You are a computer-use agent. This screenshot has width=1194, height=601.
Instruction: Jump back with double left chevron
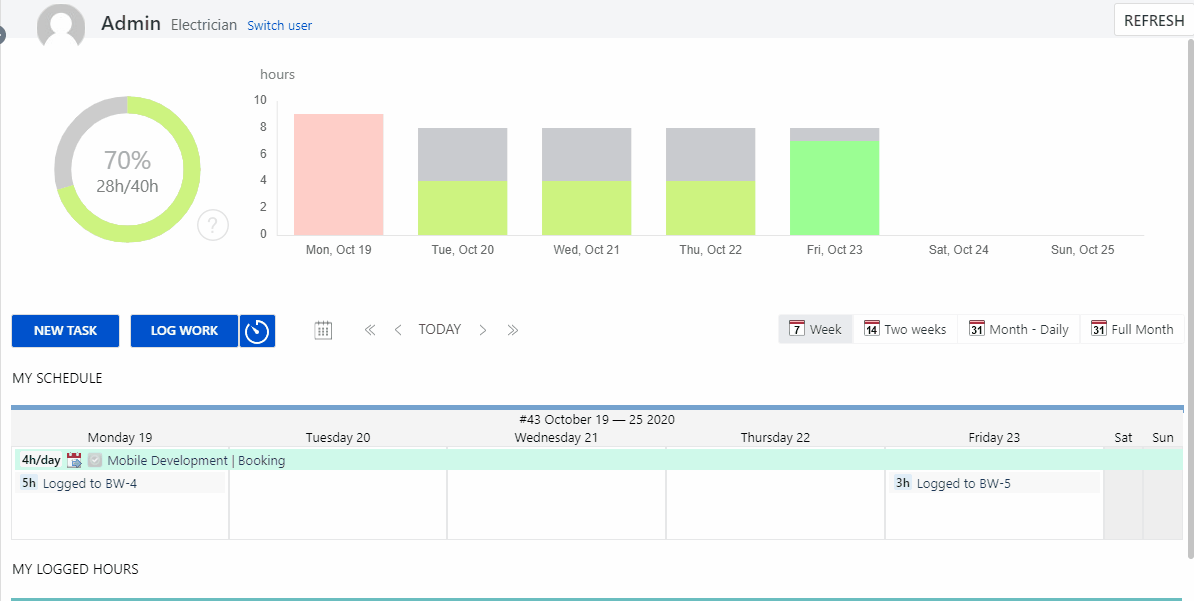tap(370, 330)
